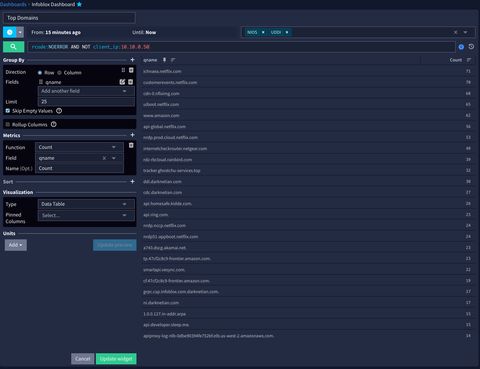
Task: Click the pin icon beside qname column header
Action: (164, 60)
